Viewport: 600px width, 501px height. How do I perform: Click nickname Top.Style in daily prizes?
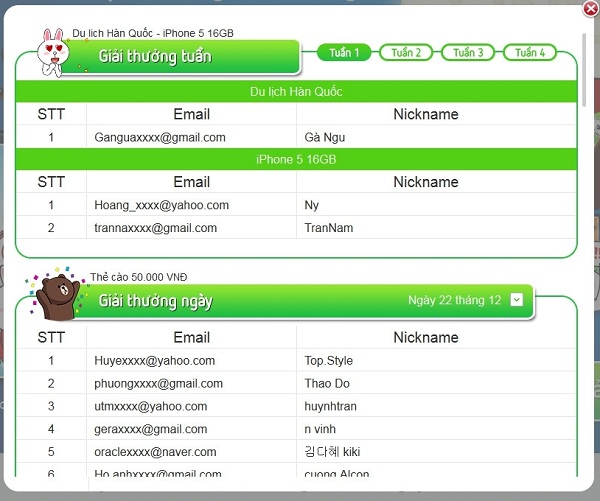coord(329,361)
